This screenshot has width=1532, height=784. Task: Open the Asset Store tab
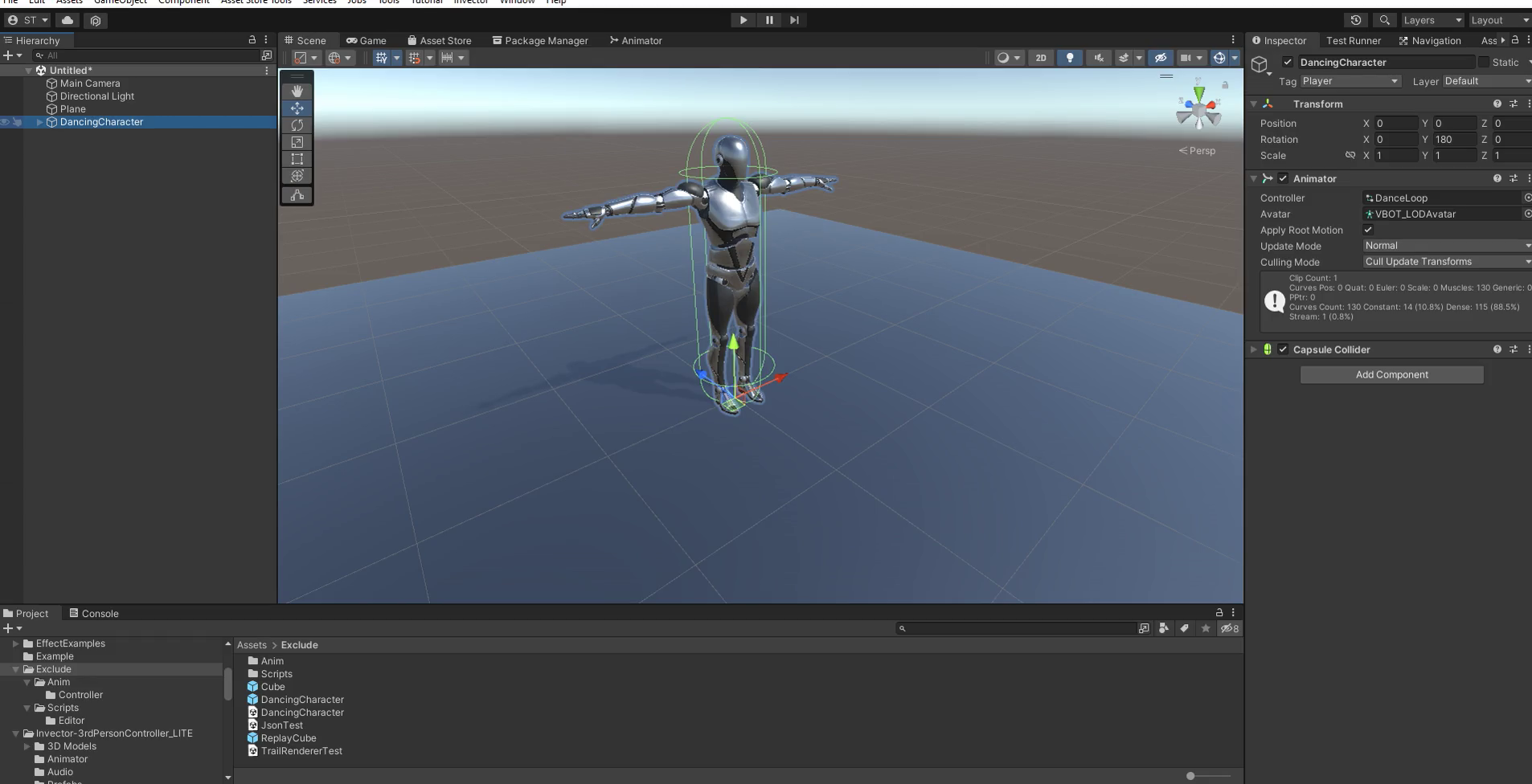click(440, 40)
